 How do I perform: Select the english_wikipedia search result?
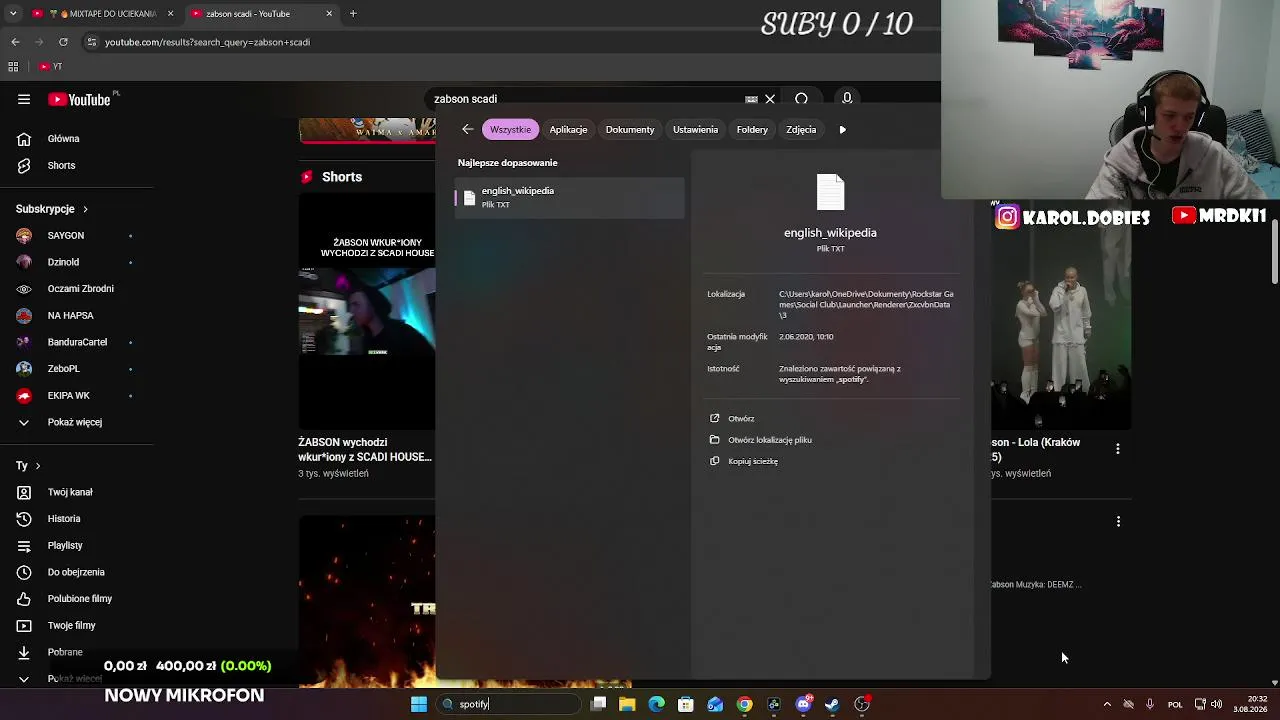569,197
